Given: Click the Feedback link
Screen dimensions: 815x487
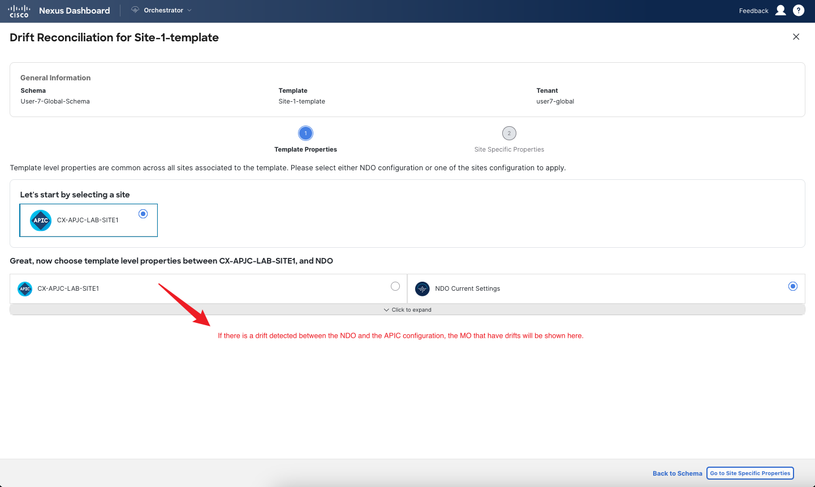Looking at the screenshot, I should click(x=753, y=10).
